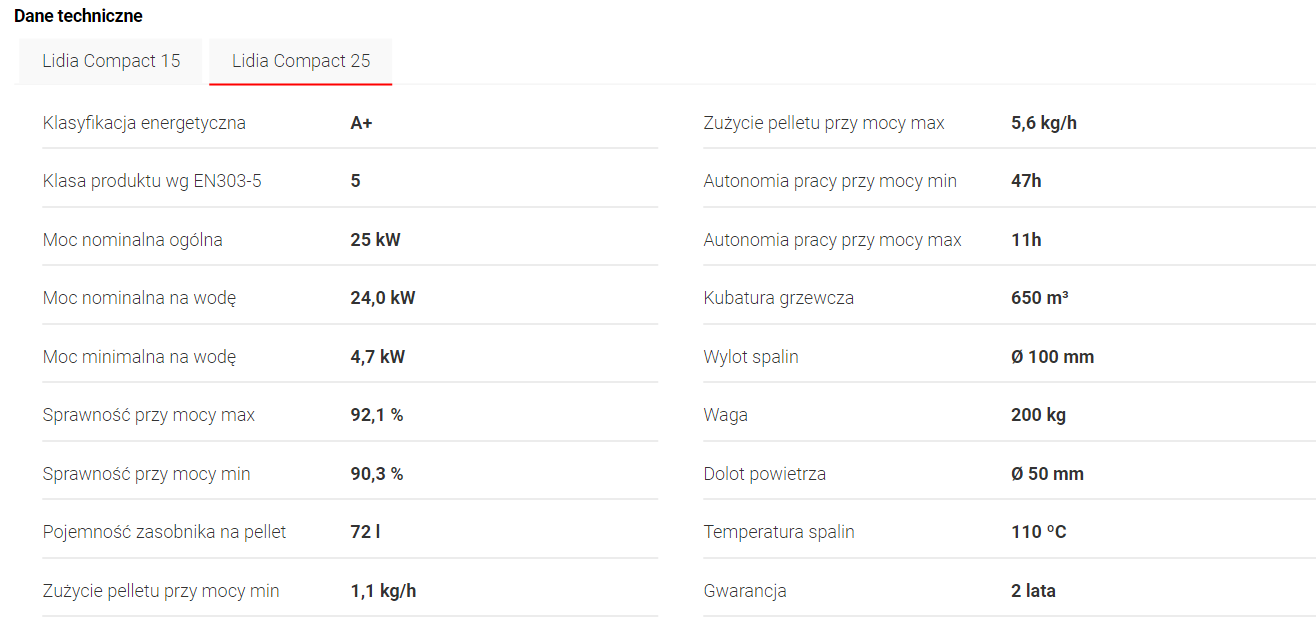This screenshot has width=1316, height=621.
Task: Click the 2 lata warranty value
Action: (x=1033, y=591)
